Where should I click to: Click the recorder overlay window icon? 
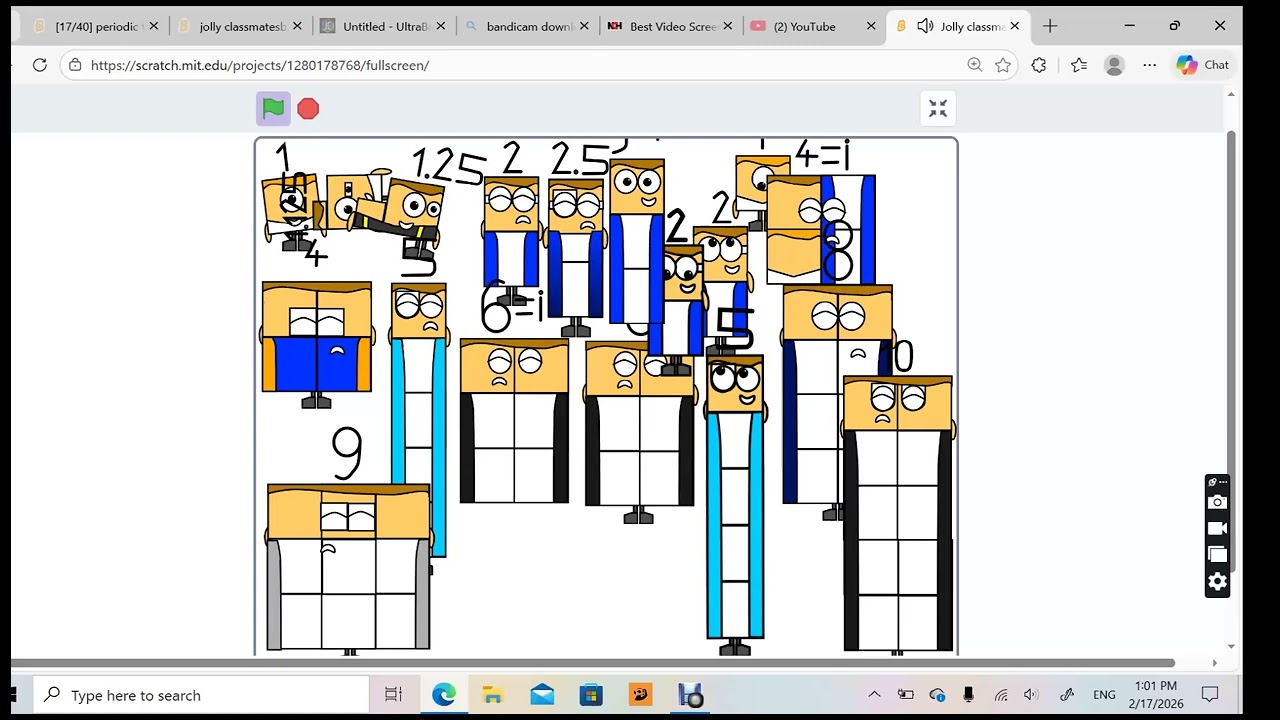pyautogui.click(x=1217, y=555)
